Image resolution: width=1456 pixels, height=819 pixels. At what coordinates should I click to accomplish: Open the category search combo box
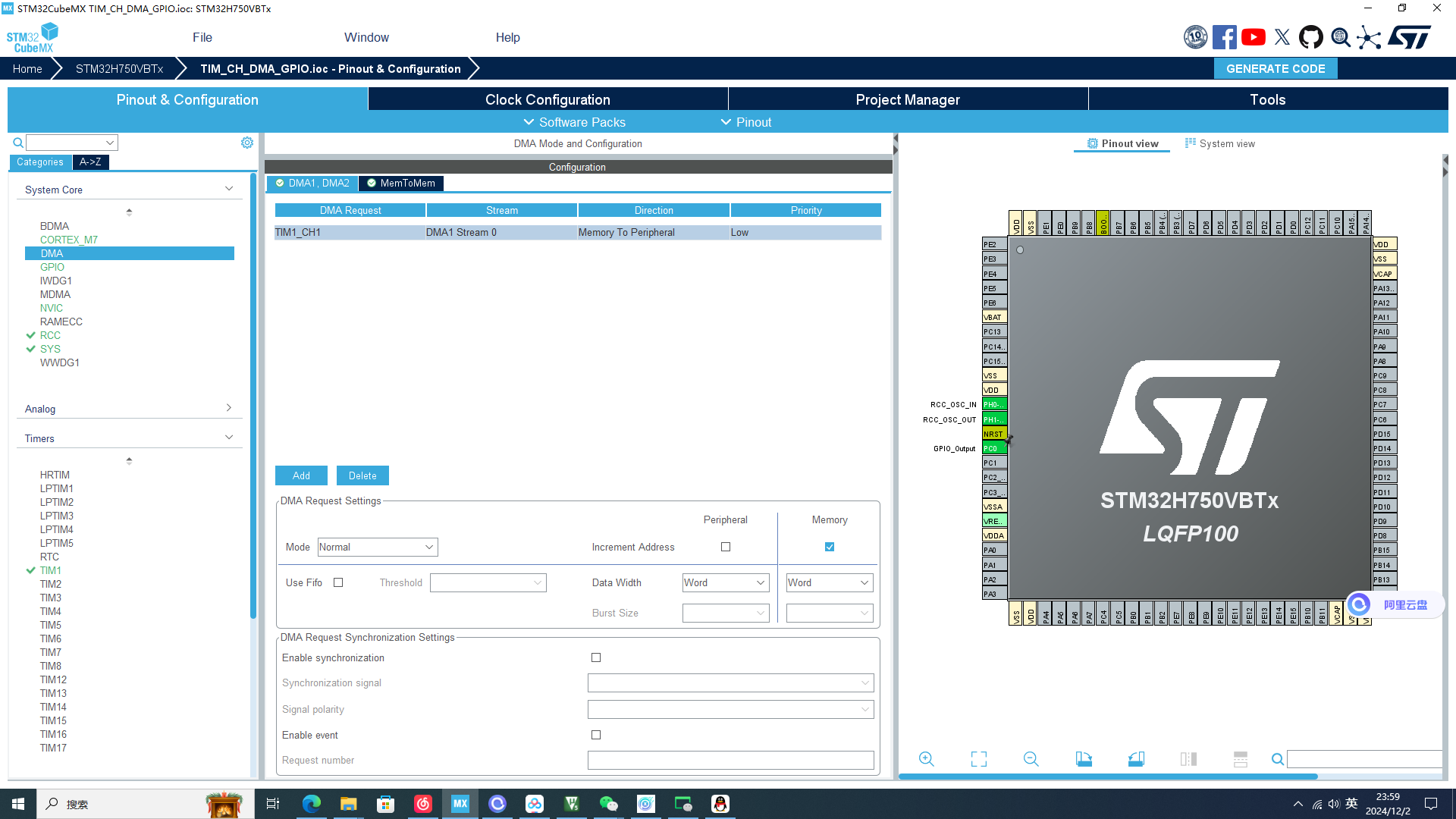pyautogui.click(x=72, y=143)
